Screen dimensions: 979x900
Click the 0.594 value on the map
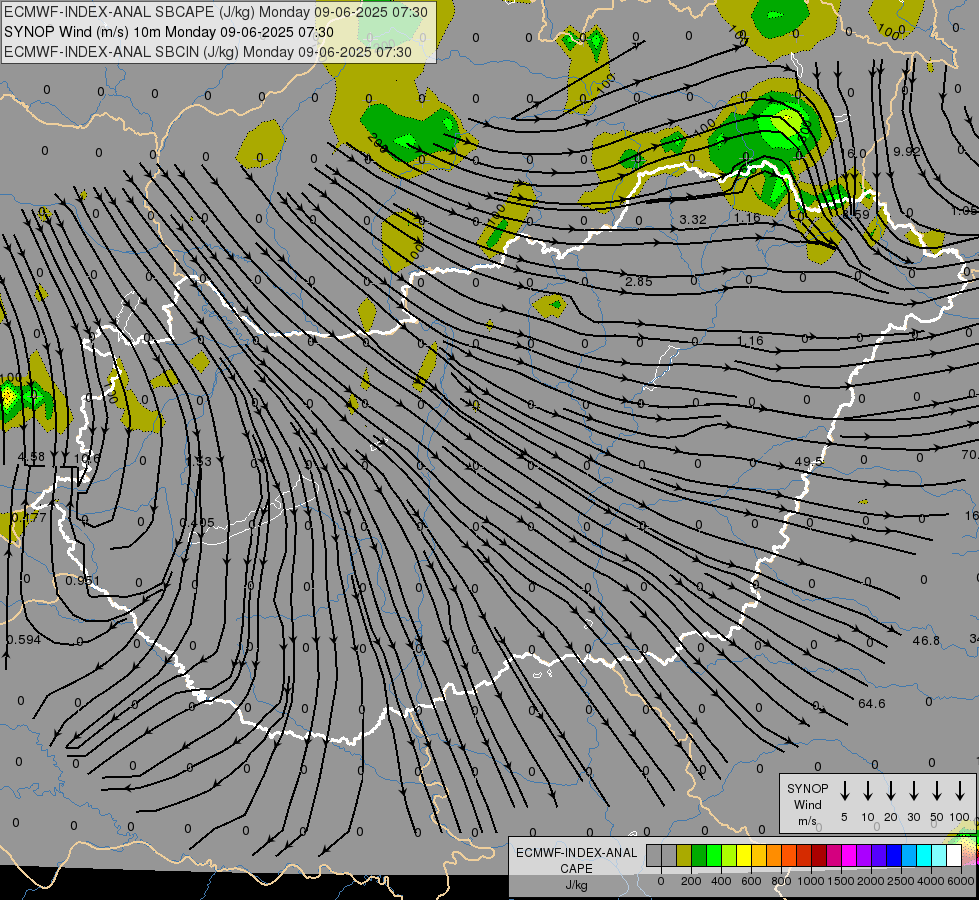point(24,640)
